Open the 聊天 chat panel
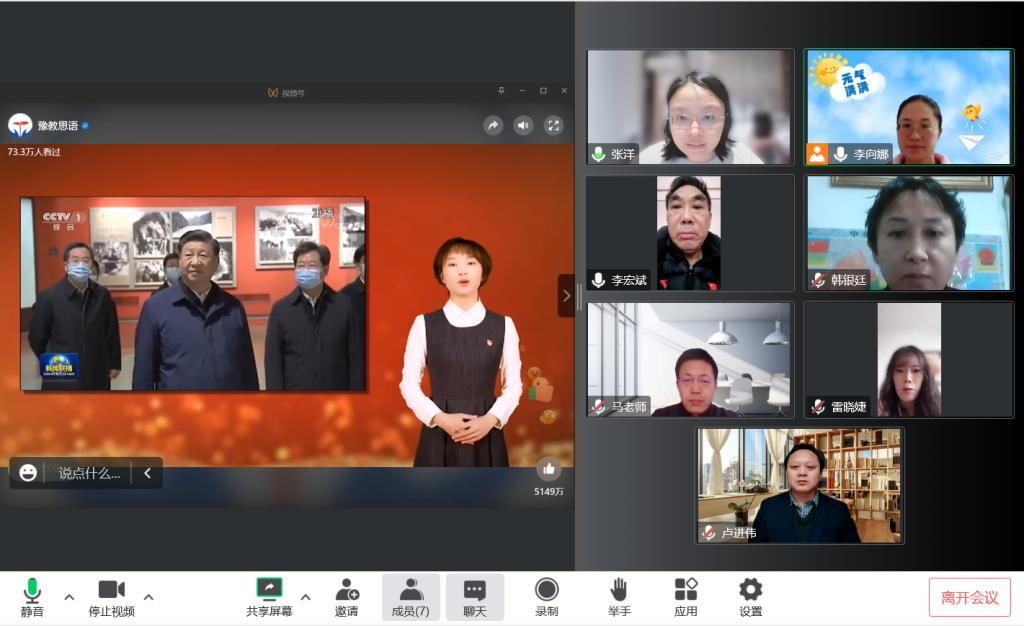This screenshot has width=1024, height=626. [475, 597]
